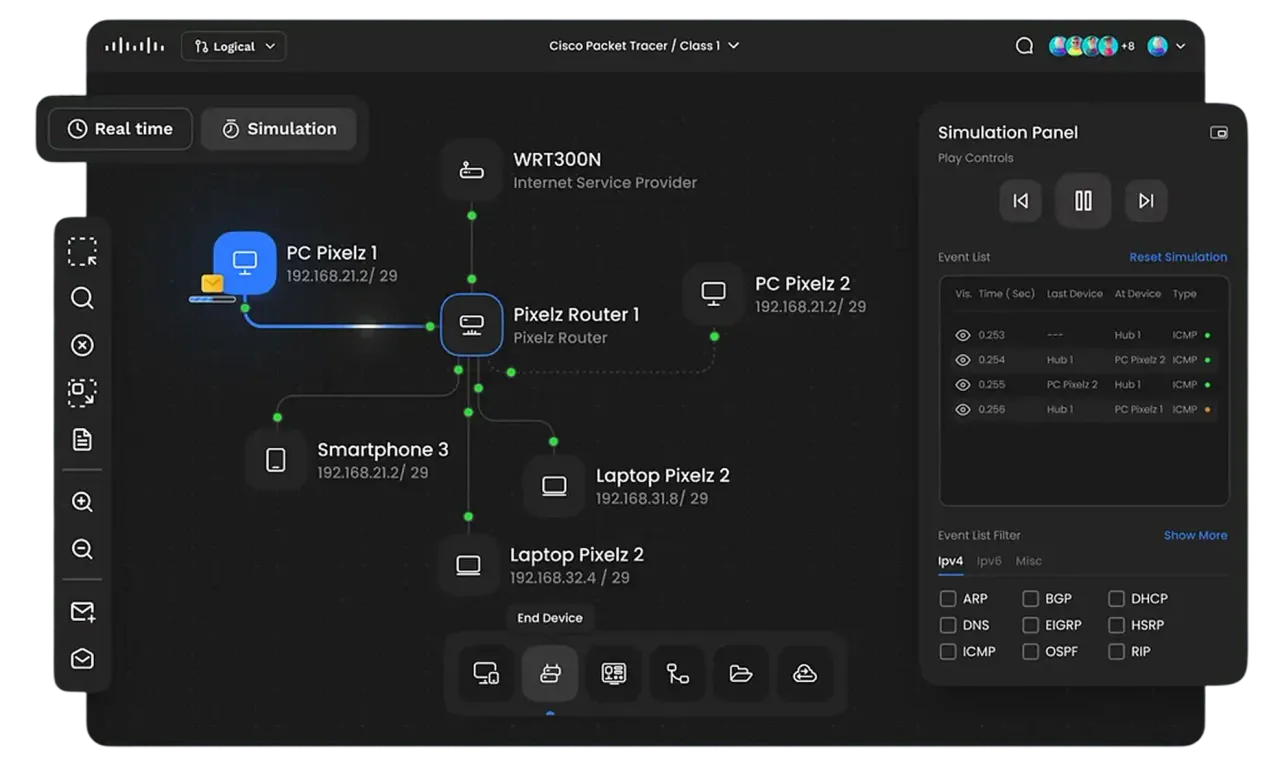Select the Place Note tool in sidebar

pyautogui.click(x=82, y=439)
